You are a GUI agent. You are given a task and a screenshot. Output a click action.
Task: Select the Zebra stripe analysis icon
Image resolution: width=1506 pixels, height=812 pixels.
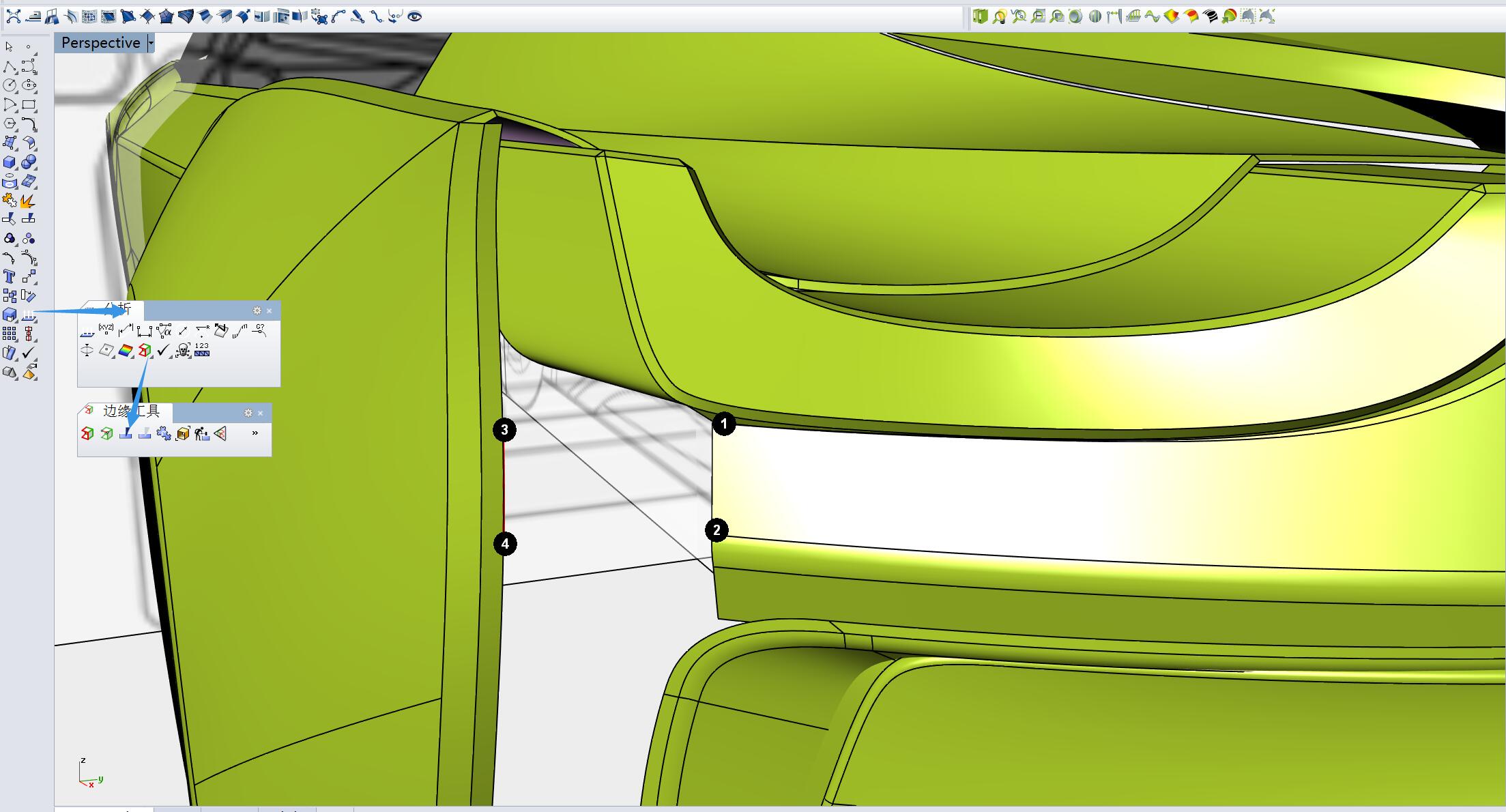[x=1210, y=16]
